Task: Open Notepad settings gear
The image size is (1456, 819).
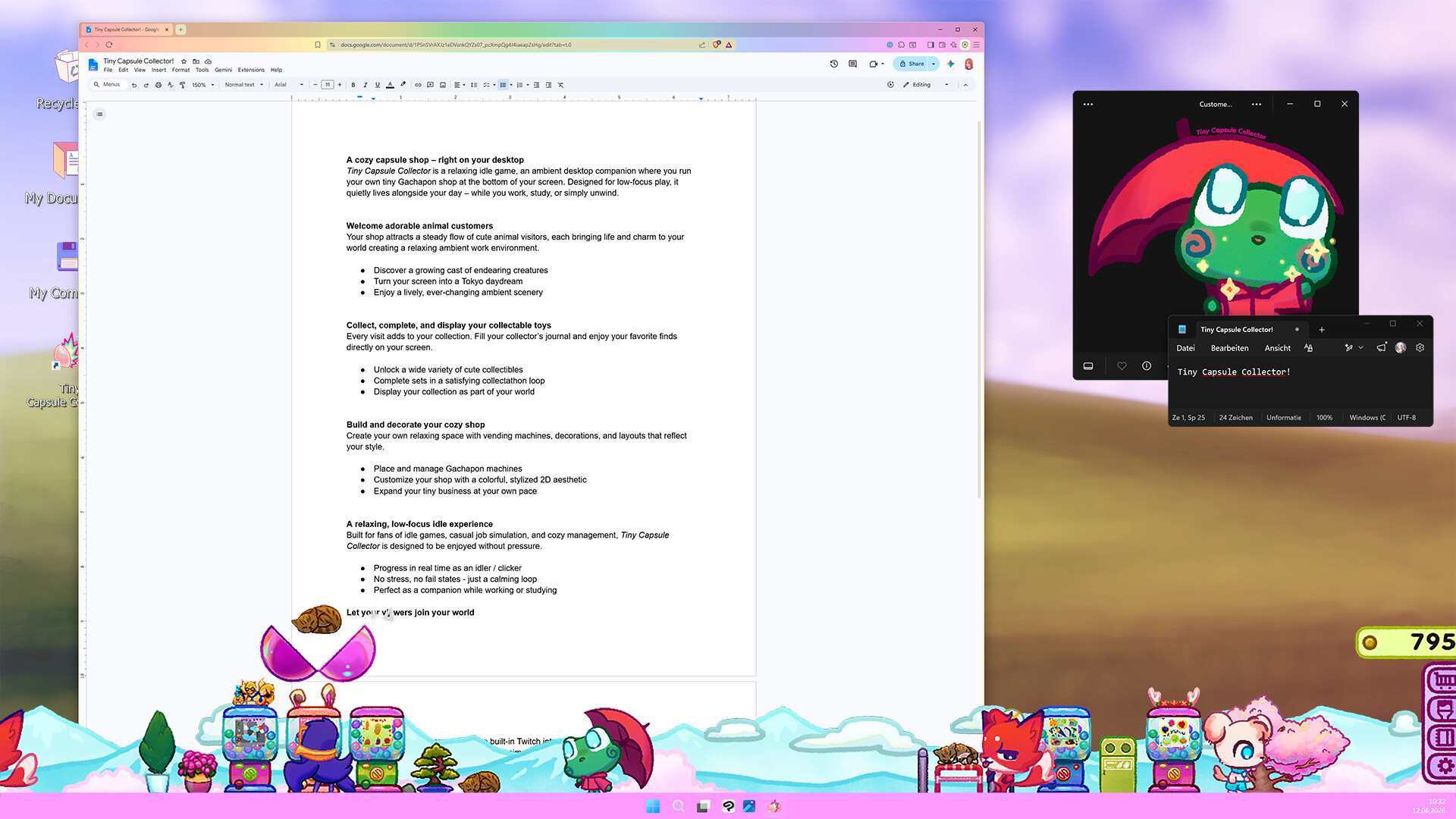Action: (1420, 348)
